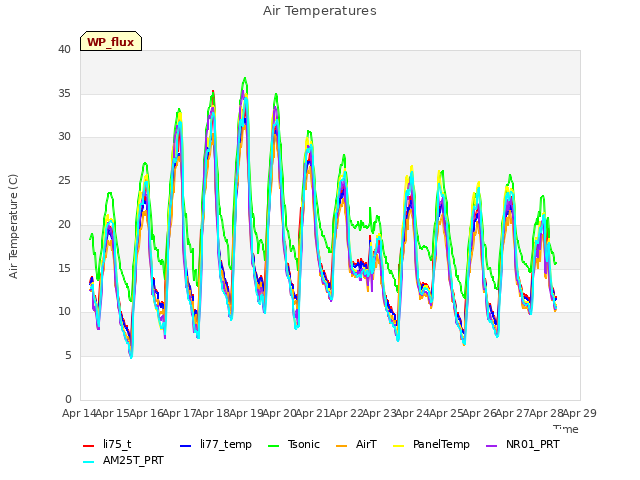Click the 0 y-axis tick label
Image resolution: width=640 pixels, height=480 pixels.
coord(68,399)
